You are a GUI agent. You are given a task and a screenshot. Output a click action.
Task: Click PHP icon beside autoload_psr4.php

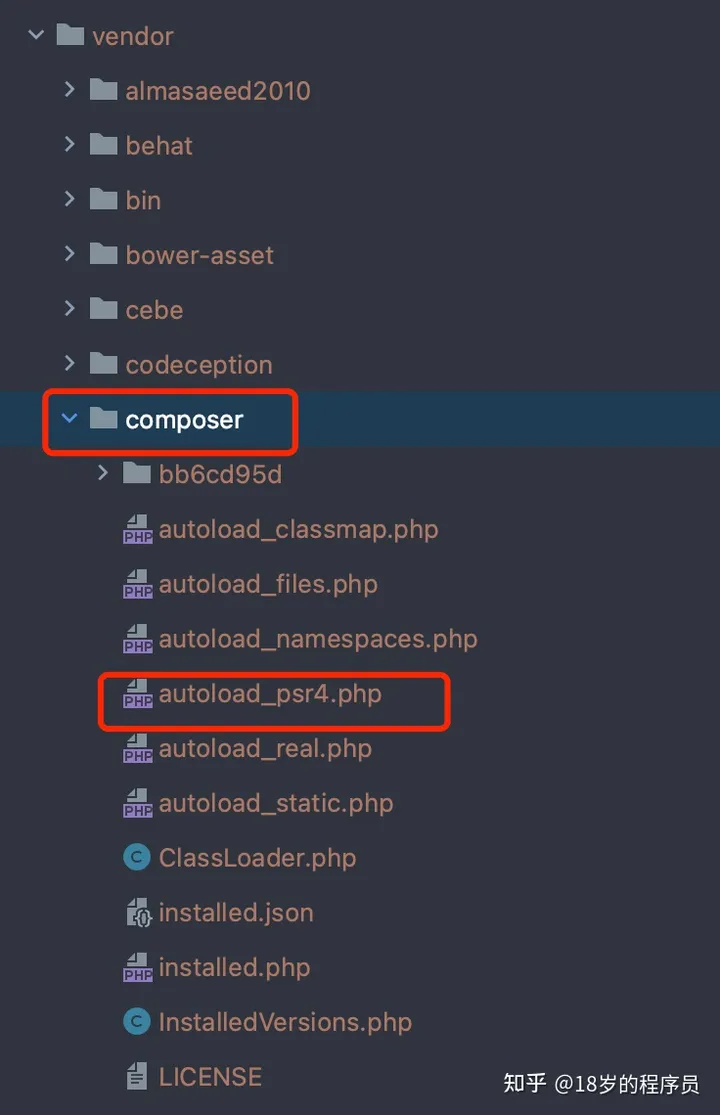tap(137, 694)
